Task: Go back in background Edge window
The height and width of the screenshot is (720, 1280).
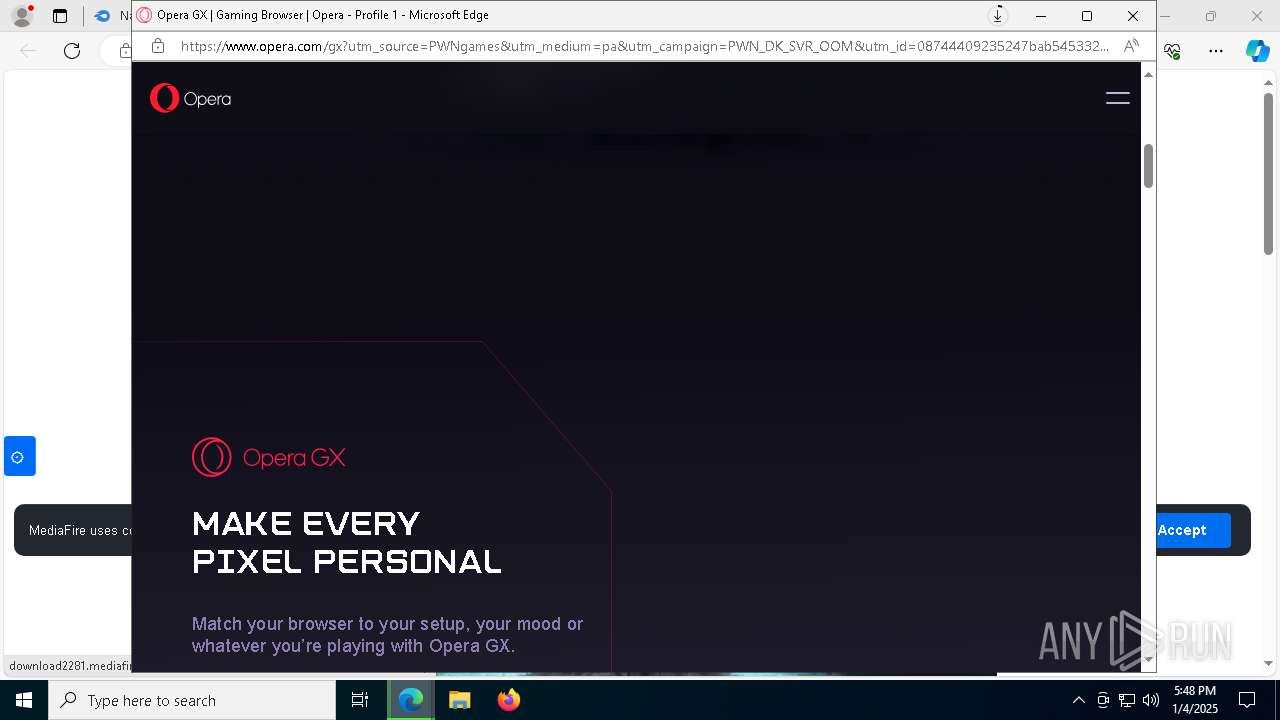Action: click(28, 51)
